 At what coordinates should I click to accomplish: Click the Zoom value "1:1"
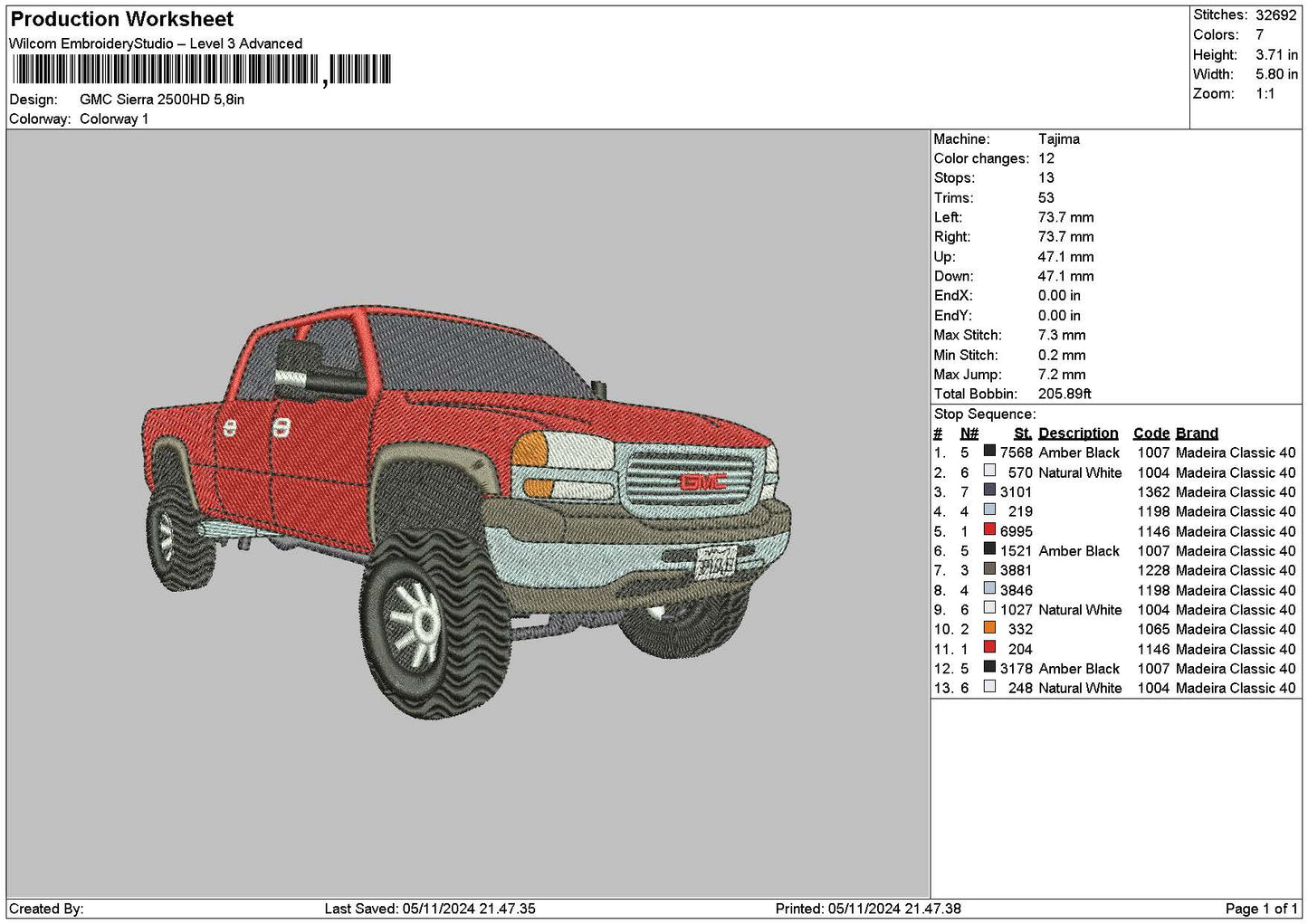(x=1265, y=94)
